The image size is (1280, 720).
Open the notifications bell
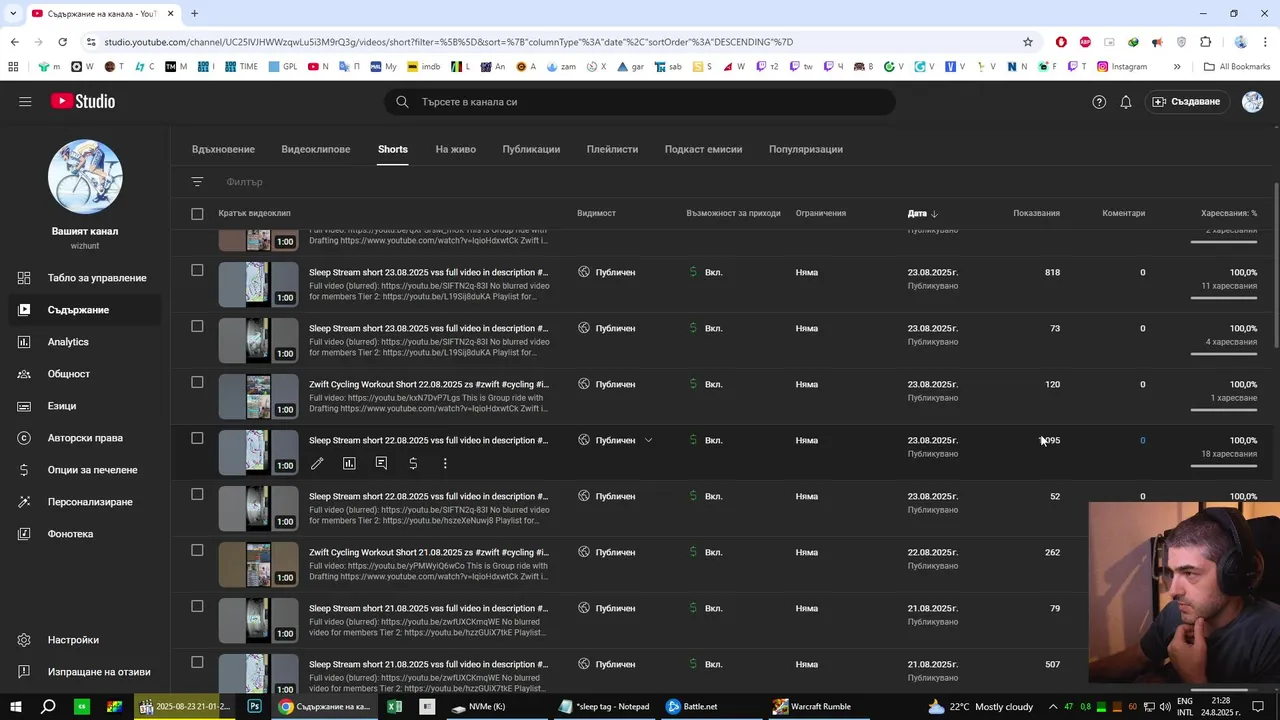[1126, 102]
